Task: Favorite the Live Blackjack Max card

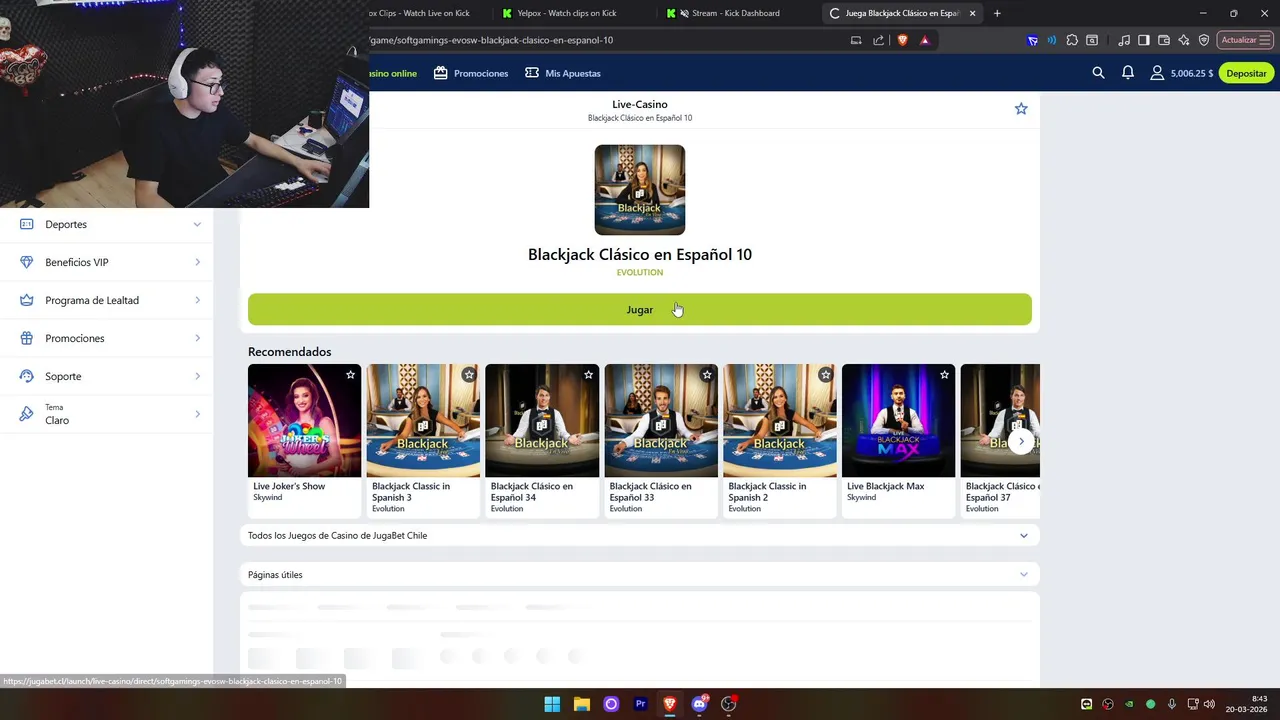Action: [944, 375]
